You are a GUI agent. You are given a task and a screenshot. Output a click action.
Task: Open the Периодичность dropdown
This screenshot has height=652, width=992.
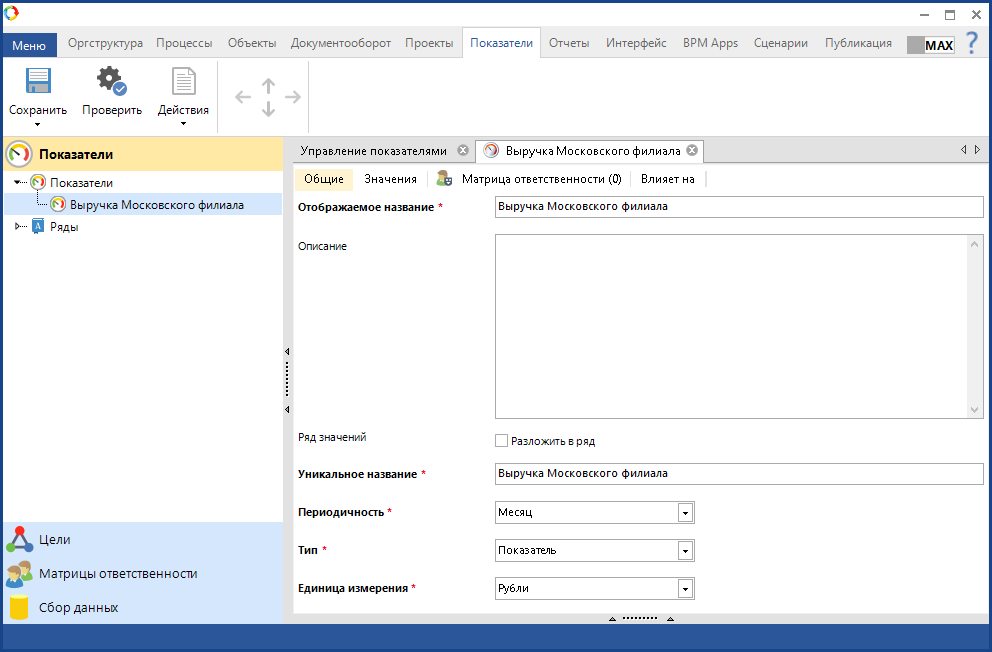click(x=685, y=513)
